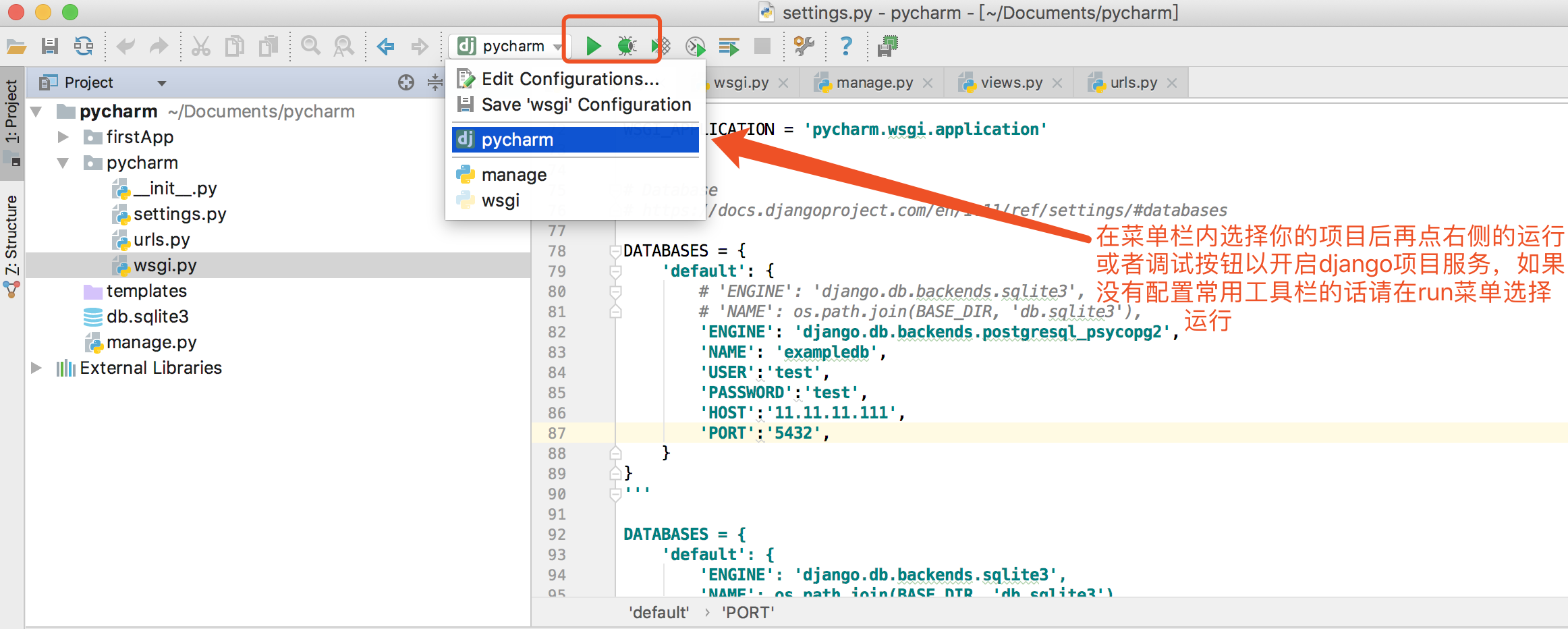Click the collapse all icon in Project panel
Screen dimensions: 1568x629
point(435,82)
